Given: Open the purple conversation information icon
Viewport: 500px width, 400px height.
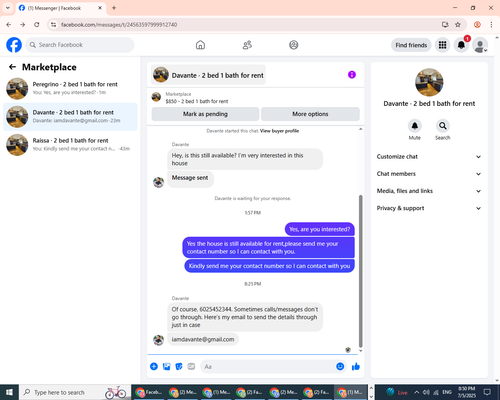Looking at the screenshot, I should tap(352, 75).
